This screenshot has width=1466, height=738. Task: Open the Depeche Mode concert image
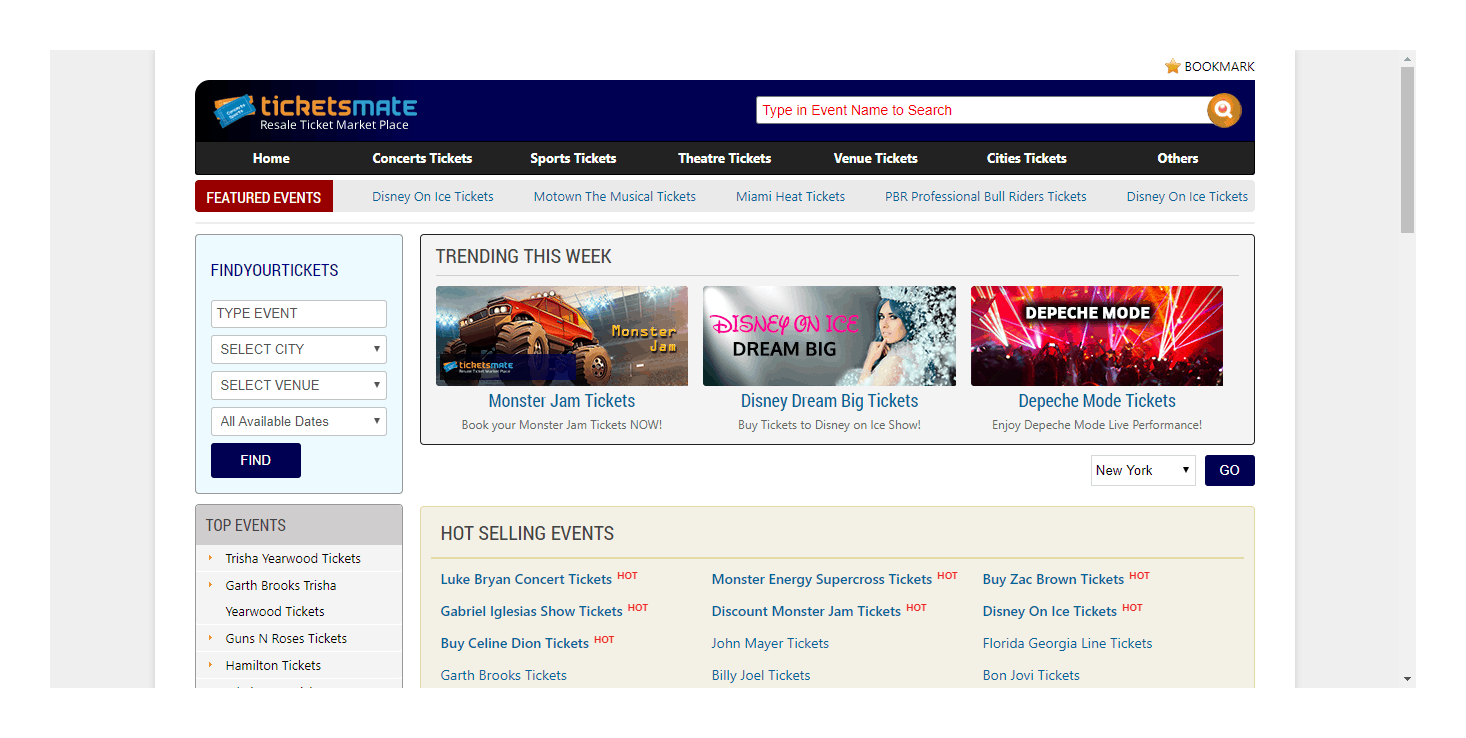click(x=1096, y=336)
